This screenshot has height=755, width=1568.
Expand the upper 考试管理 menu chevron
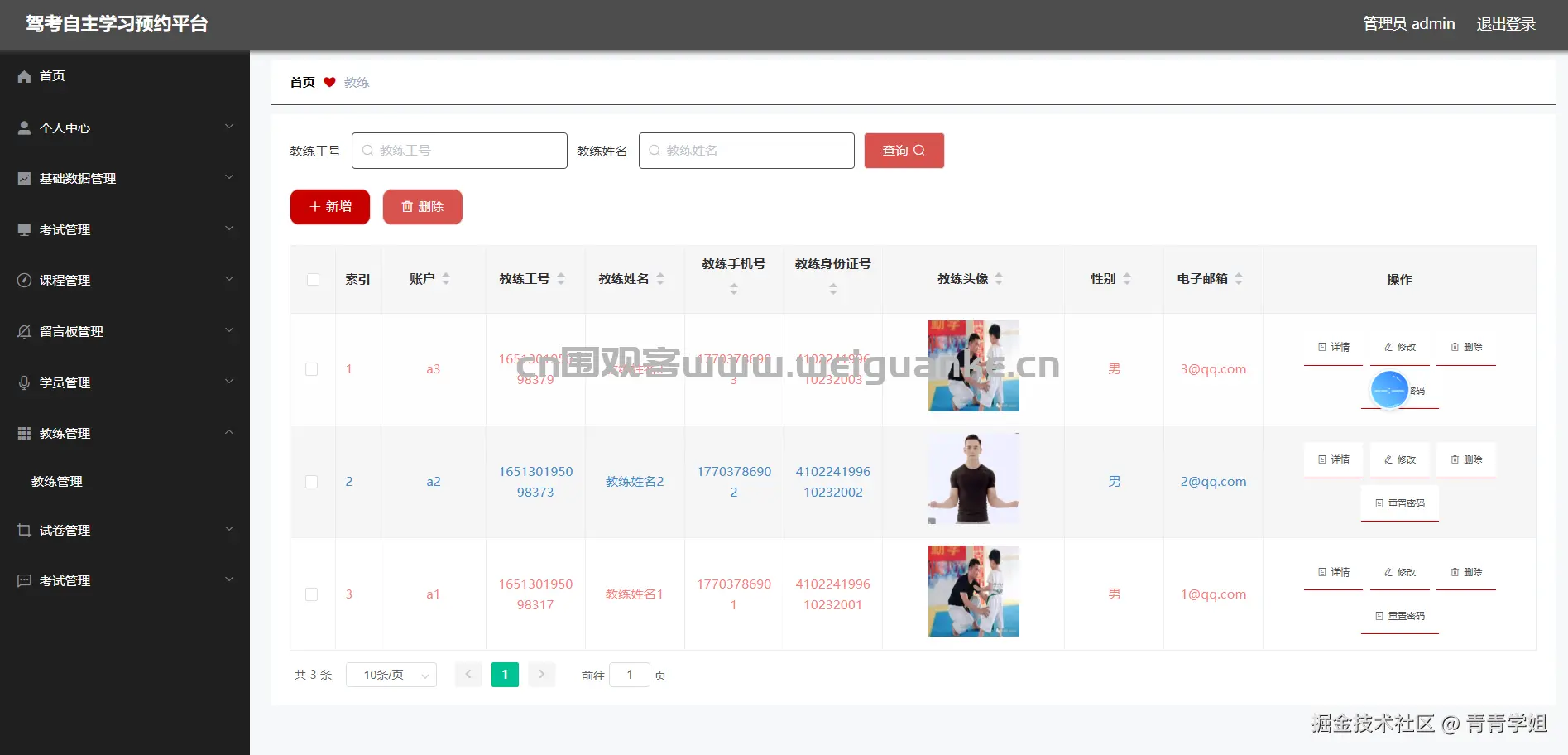229,228
